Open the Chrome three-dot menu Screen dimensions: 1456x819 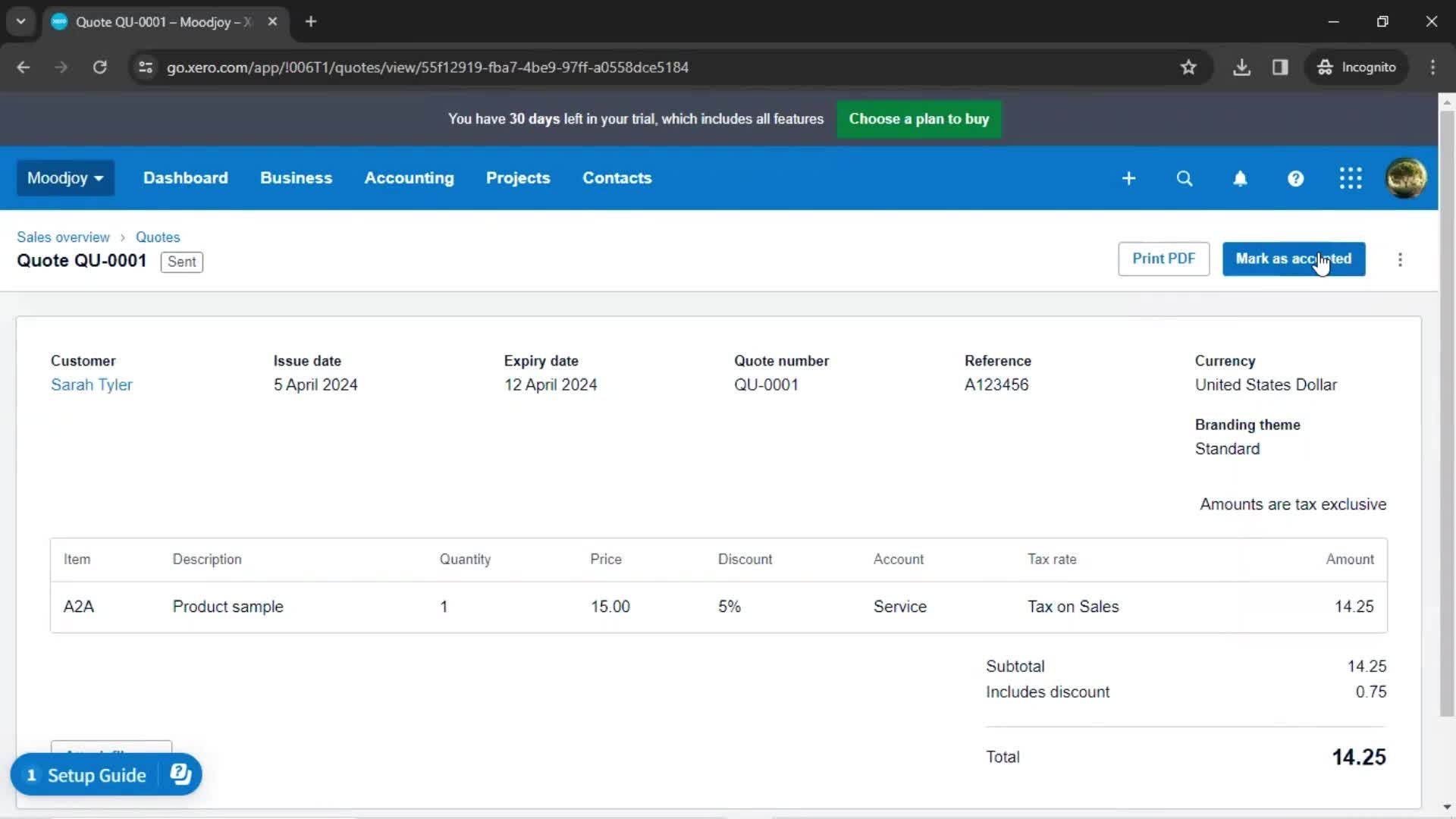tap(1432, 67)
